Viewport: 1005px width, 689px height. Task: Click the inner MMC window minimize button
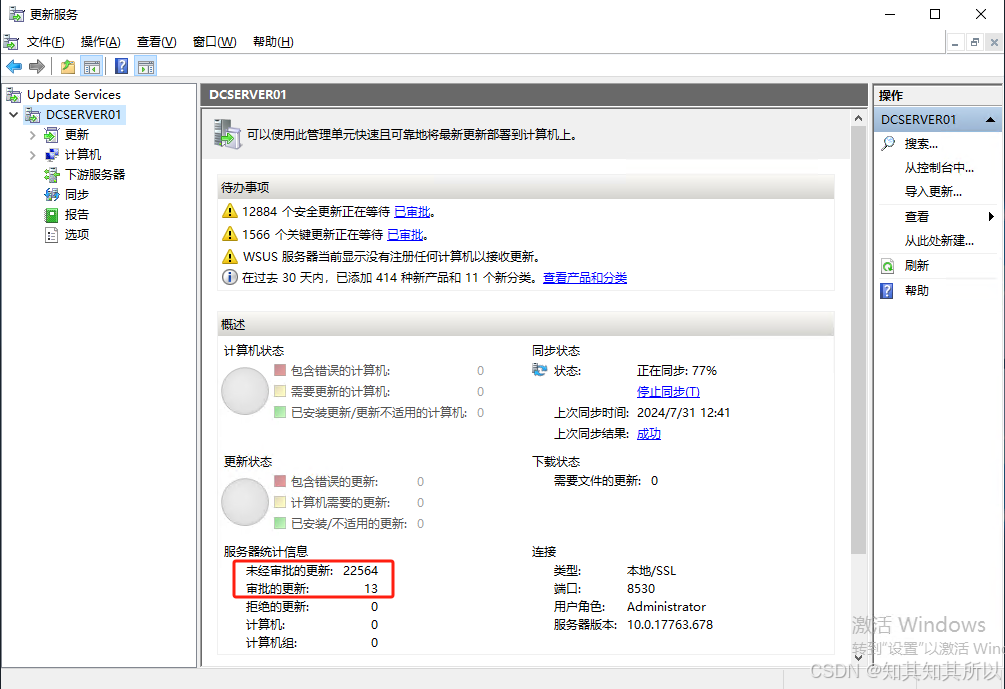pyautogui.click(x=956, y=42)
